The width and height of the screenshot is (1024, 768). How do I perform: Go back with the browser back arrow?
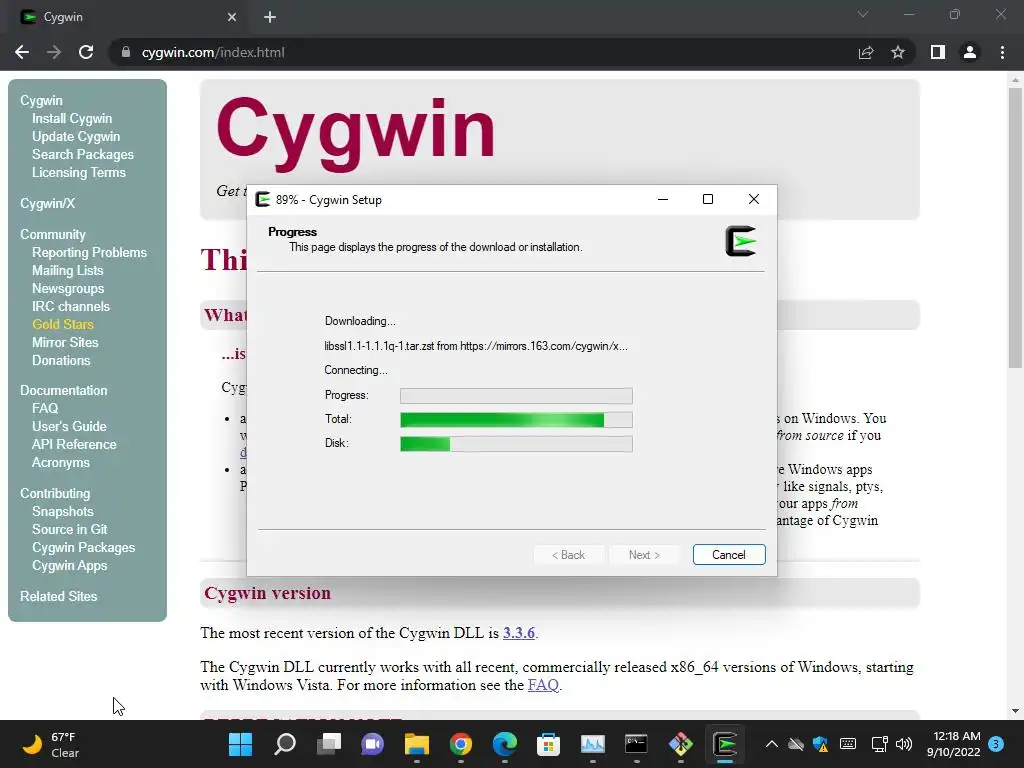click(22, 52)
